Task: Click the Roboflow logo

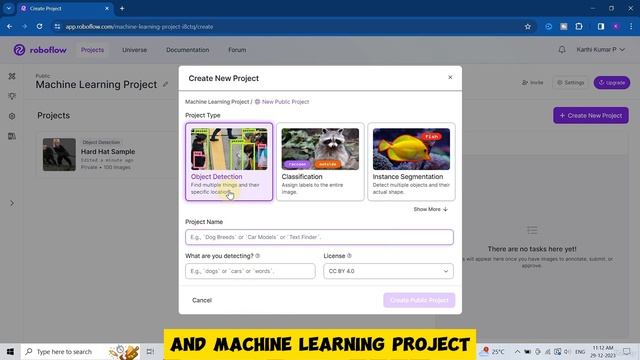Action: coord(40,50)
